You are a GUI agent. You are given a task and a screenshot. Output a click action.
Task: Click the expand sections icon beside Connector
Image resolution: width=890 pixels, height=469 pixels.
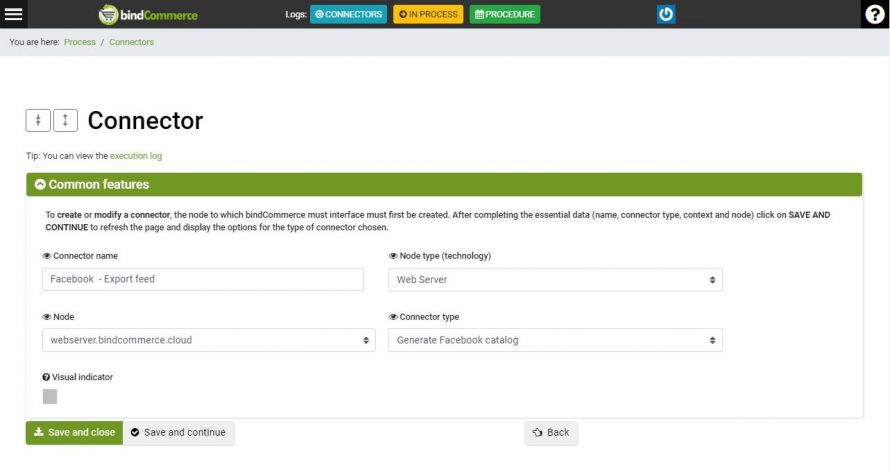click(x=65, y=120)
